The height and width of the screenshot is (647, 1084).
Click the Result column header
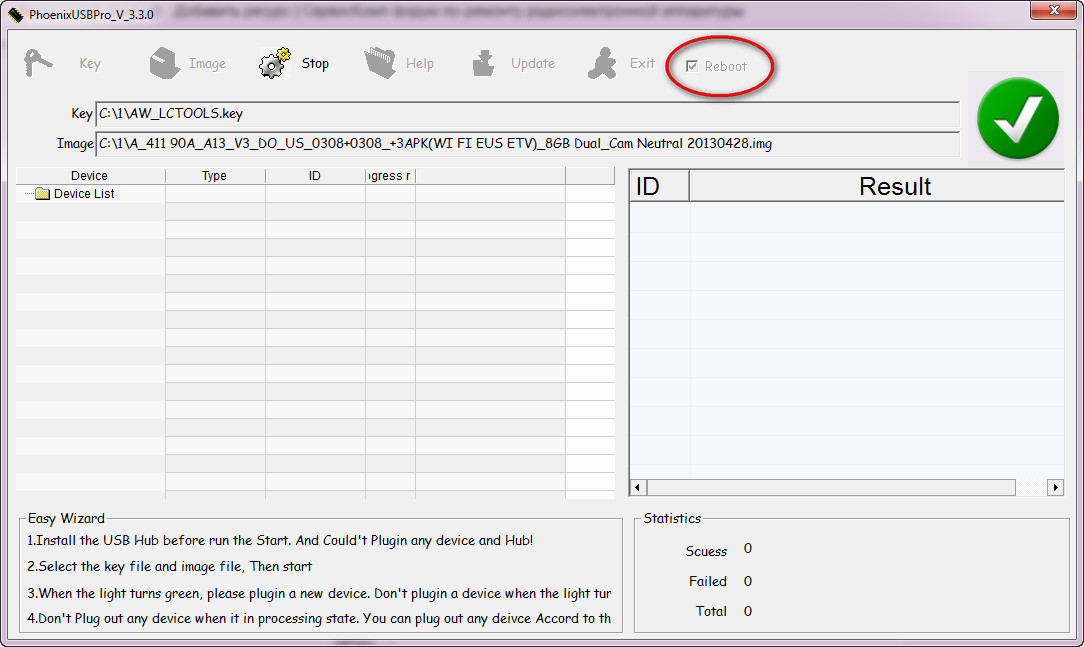877,186
